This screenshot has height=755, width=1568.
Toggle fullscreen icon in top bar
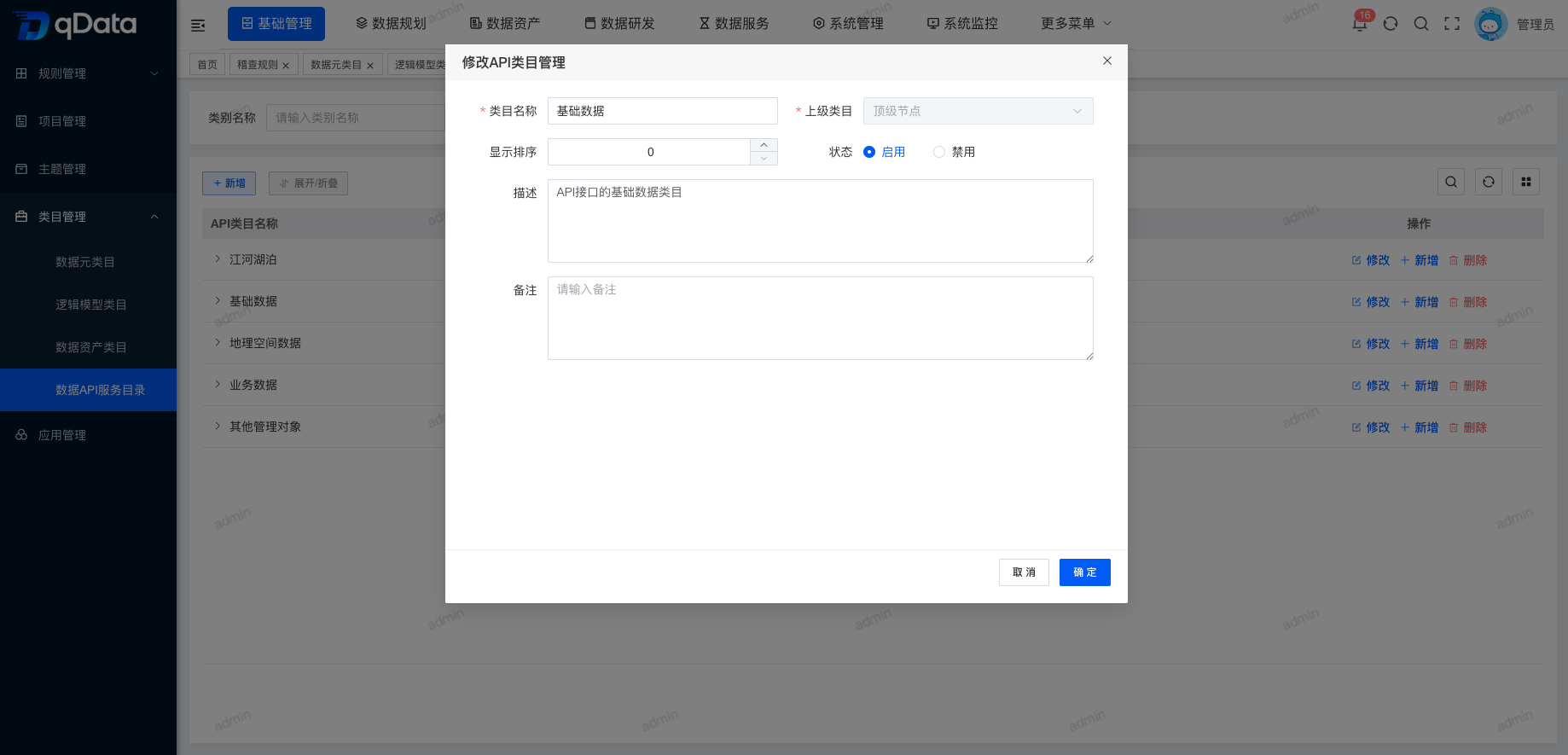pos(1452,24)
